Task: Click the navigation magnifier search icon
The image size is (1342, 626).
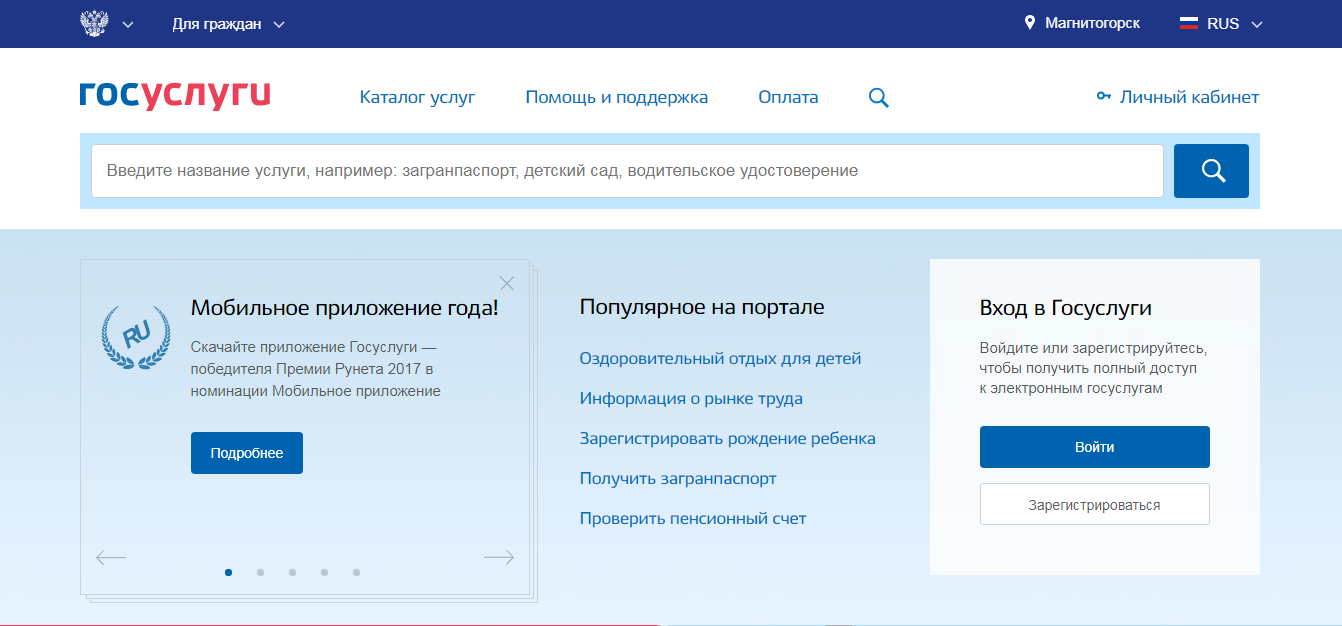Action: click(878, 98)
